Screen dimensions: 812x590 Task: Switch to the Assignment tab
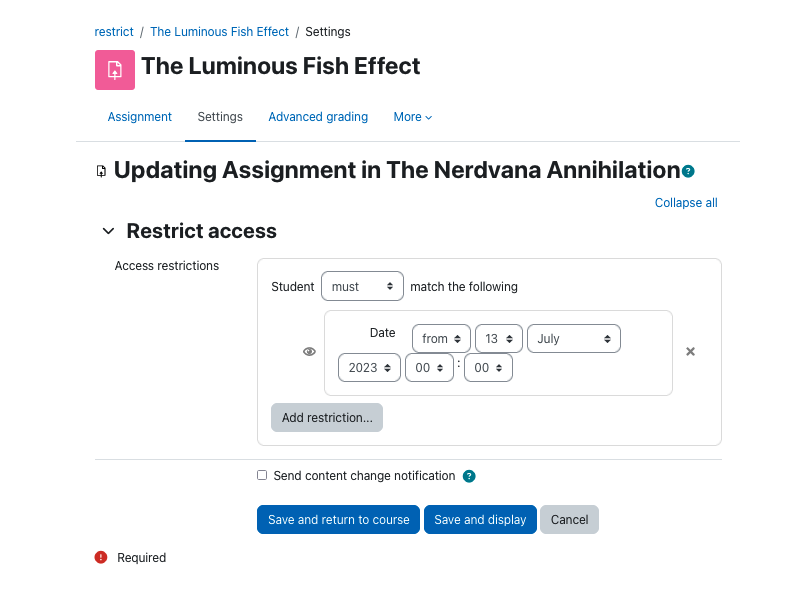139,117
